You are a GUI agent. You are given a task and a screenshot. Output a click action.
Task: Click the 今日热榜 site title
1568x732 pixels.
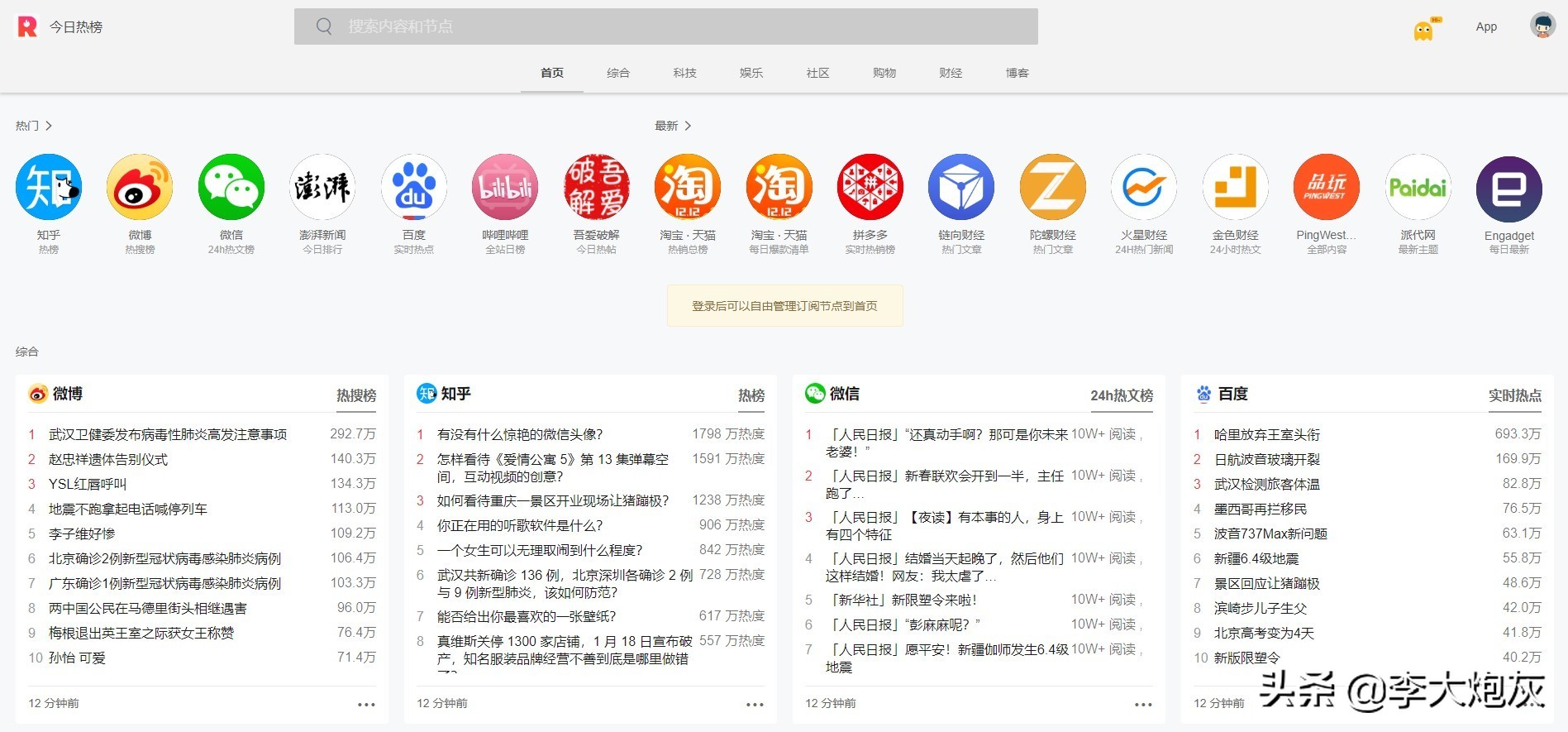click(76, 26)
